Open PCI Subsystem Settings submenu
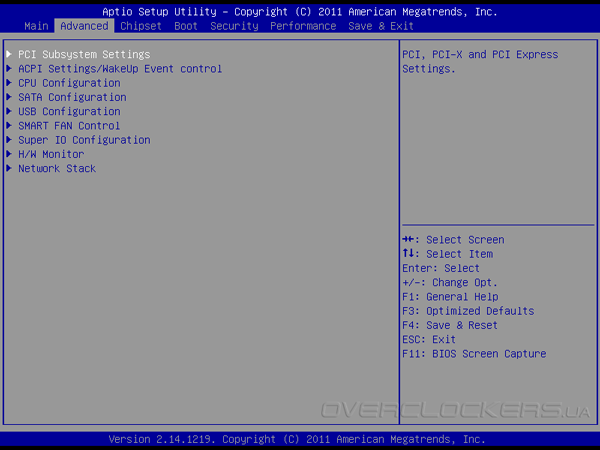600x450 pixels. point(84,54)
